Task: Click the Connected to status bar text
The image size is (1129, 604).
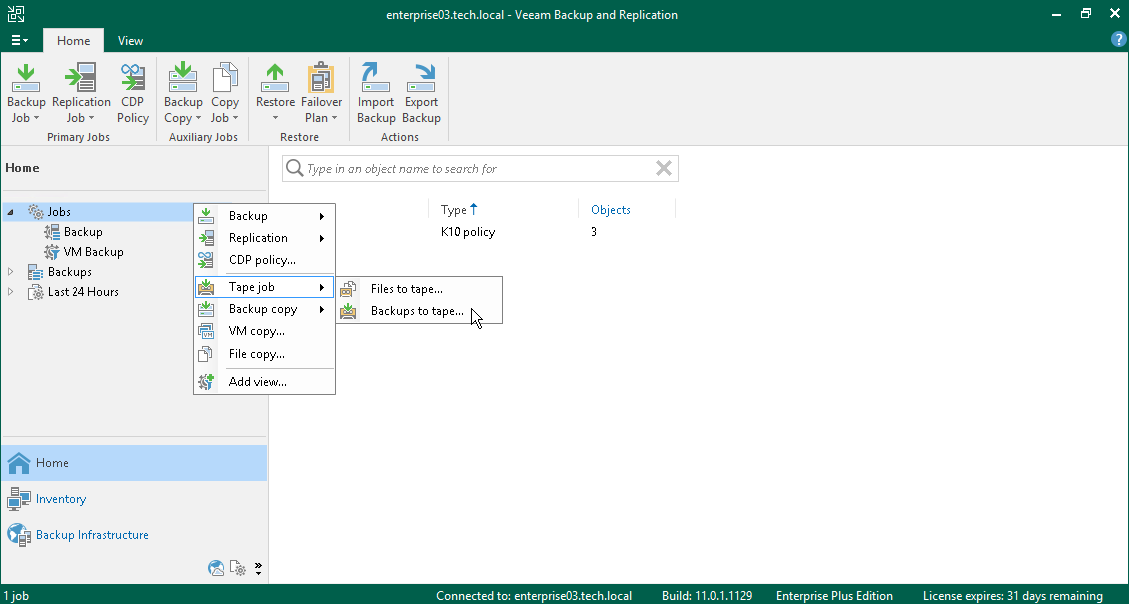Action: pyautogui.click(x=534, y=596)
